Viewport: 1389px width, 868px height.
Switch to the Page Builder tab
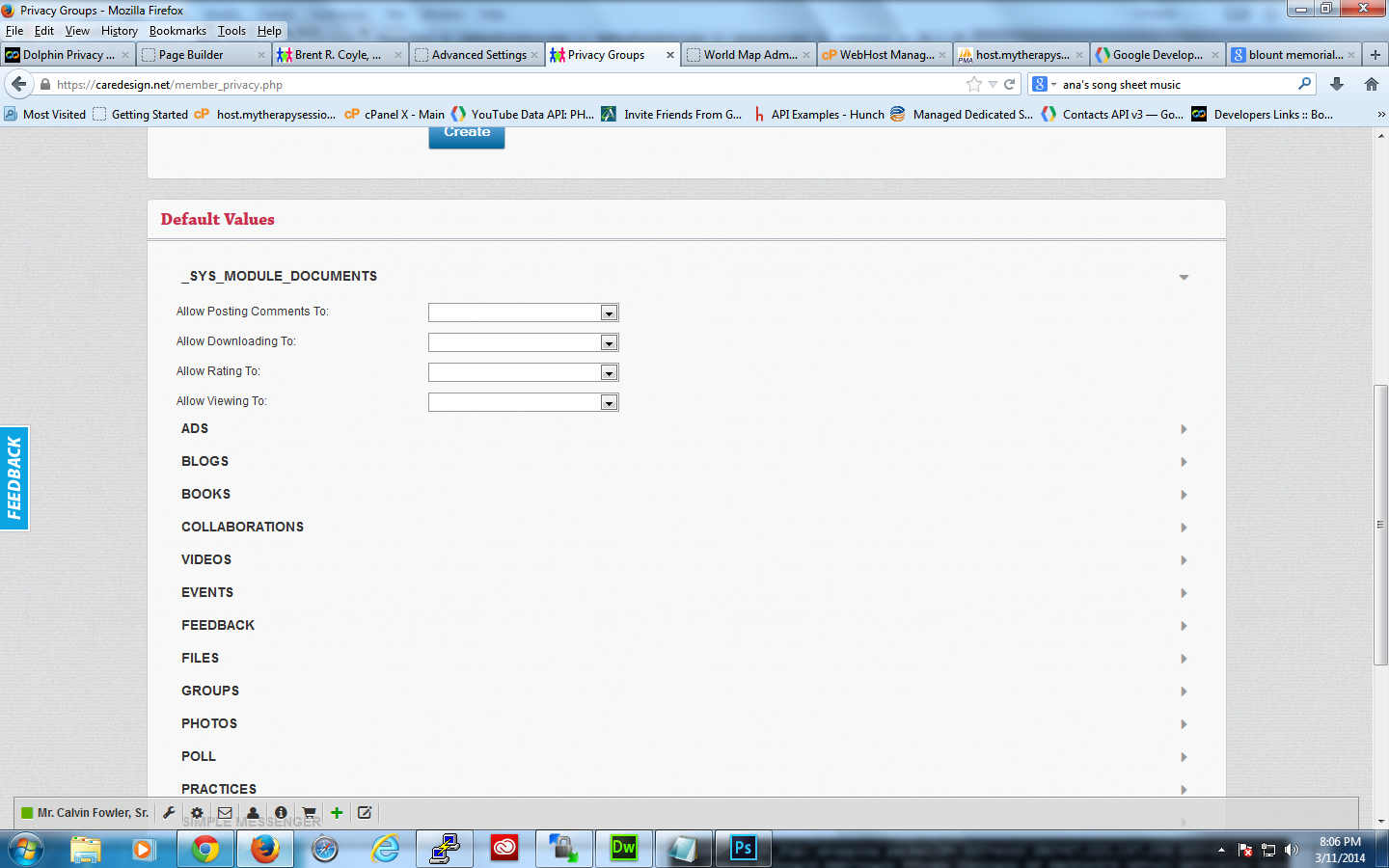point(204,55)
